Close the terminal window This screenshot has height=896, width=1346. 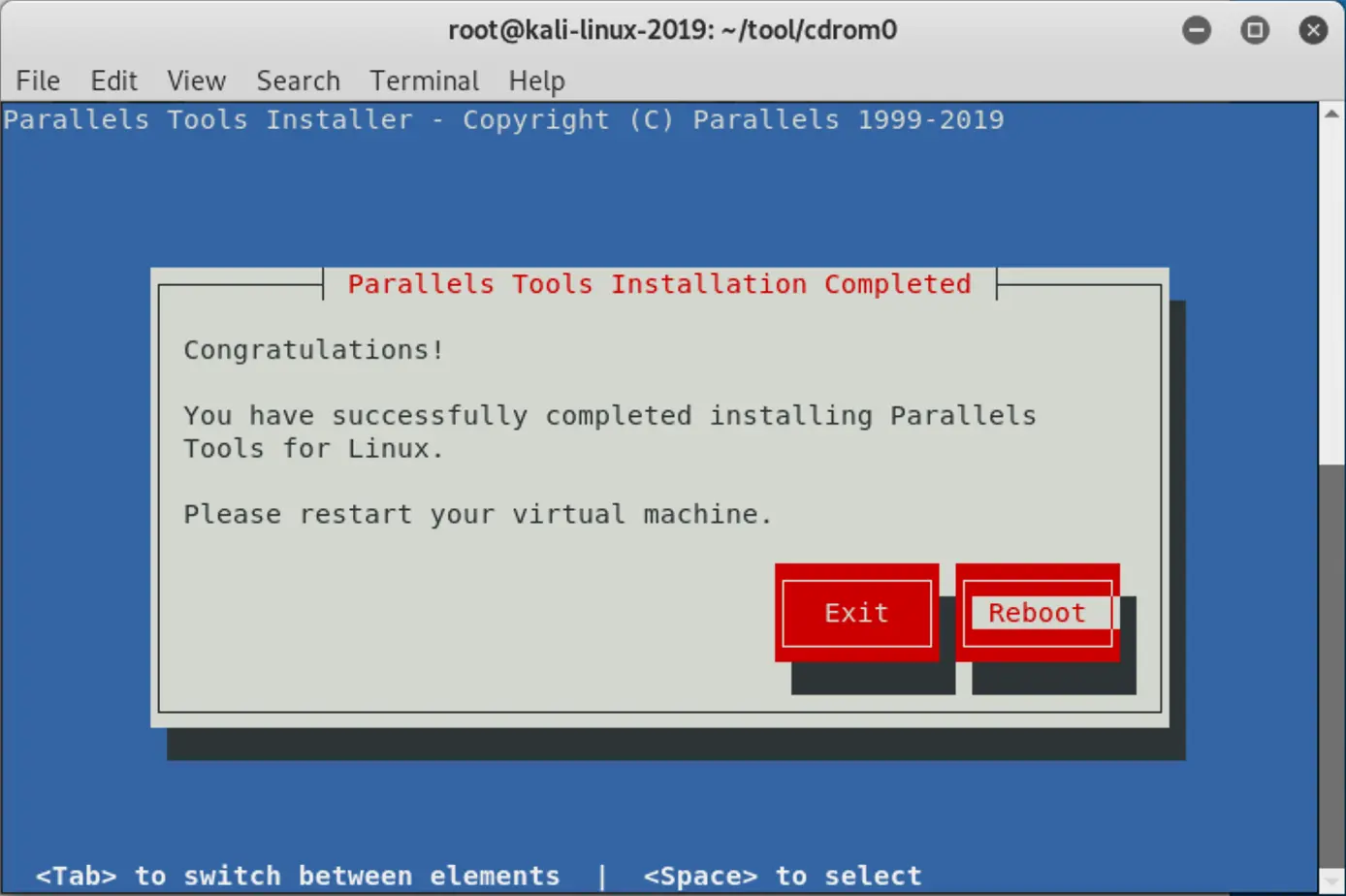(x=1313, y=30)
